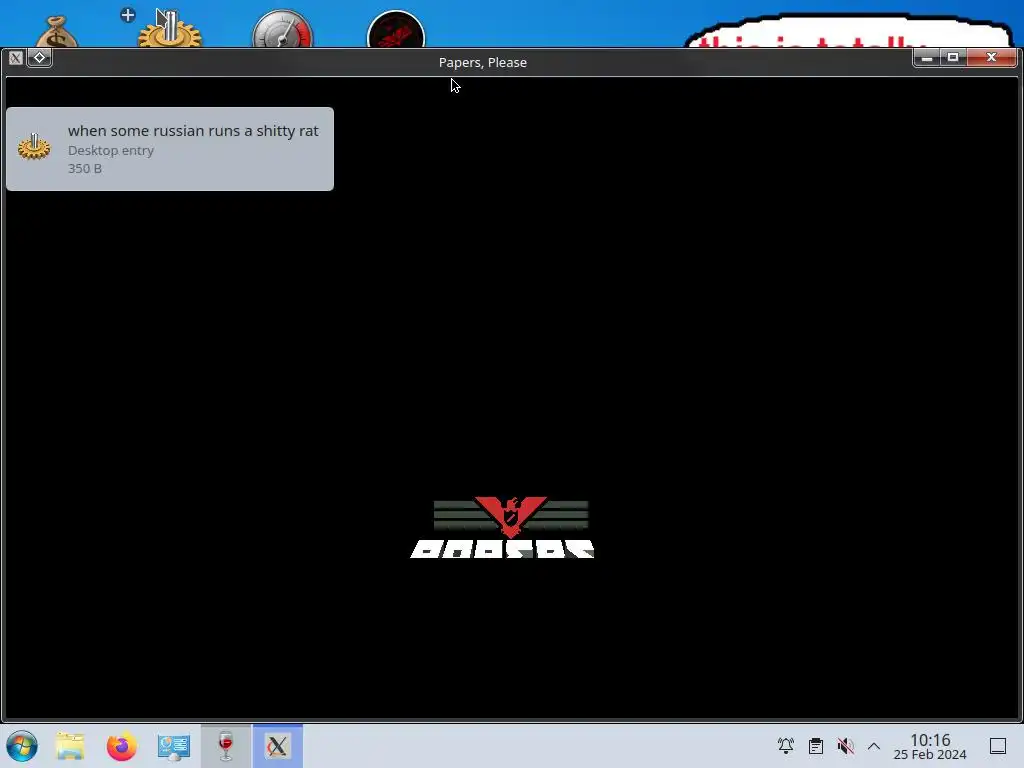The image size is (1024, 768).
Task: Open the clipboard tray icon
Action: coord(816,746)
